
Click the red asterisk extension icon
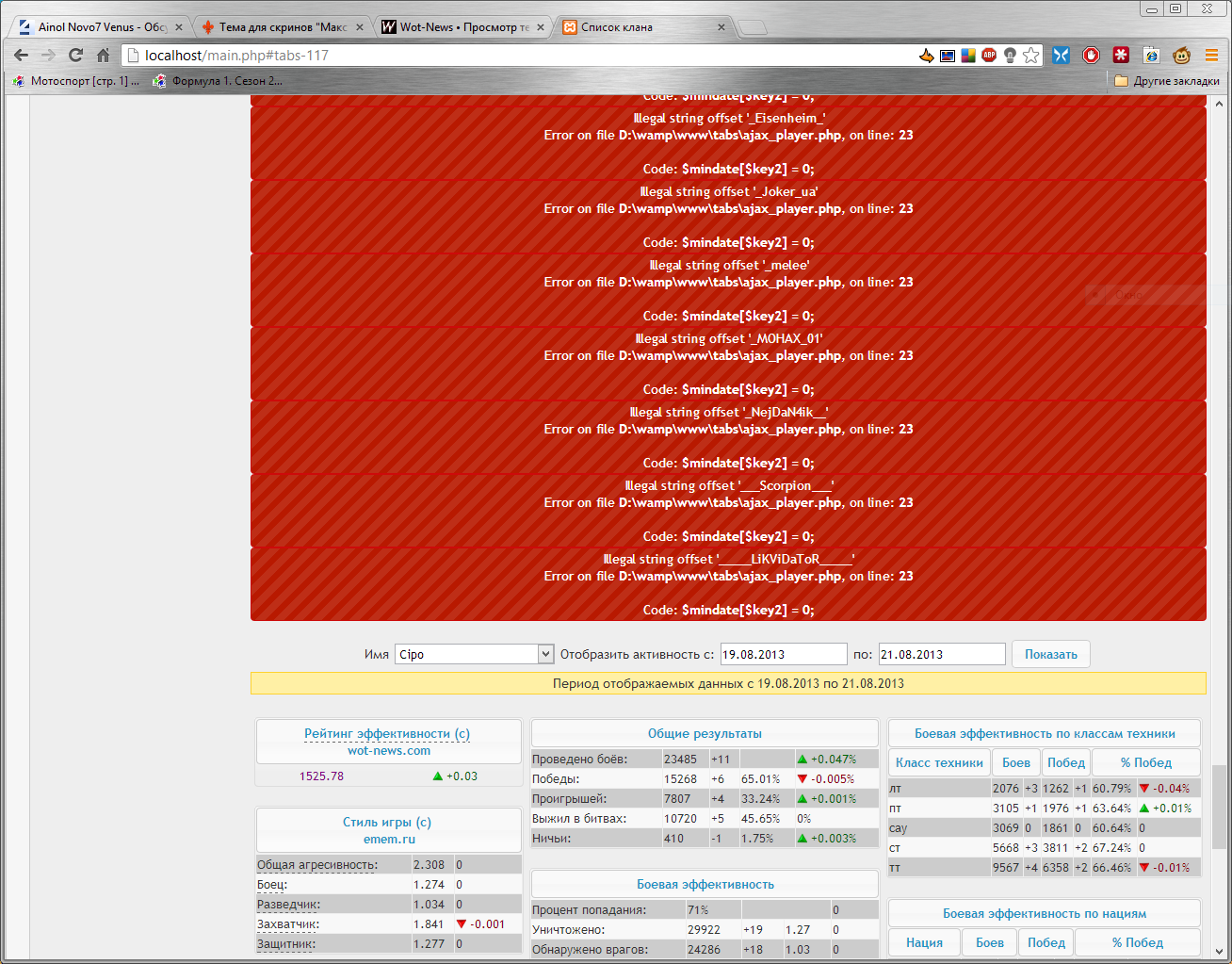1121,56
